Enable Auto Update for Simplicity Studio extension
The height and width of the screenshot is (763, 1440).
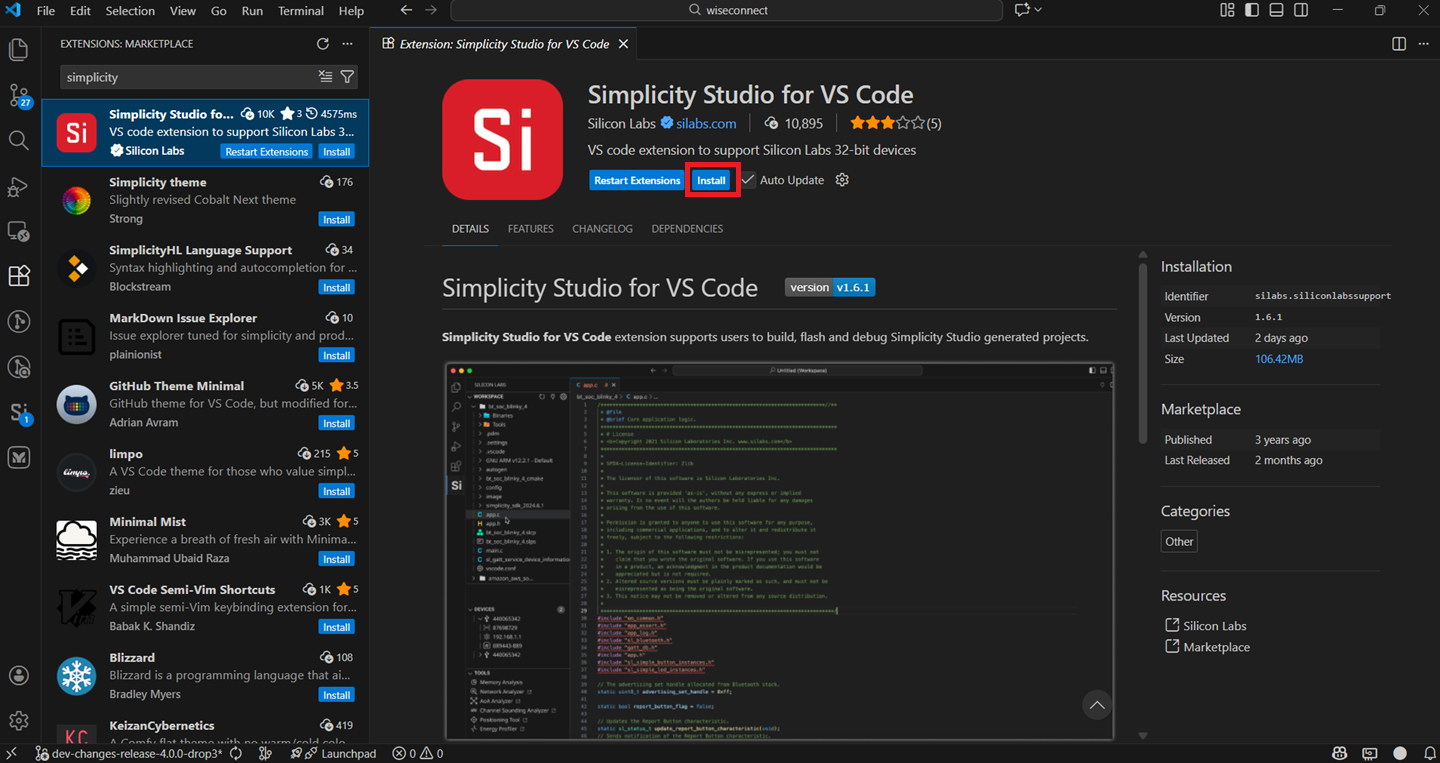coord(747,180)
